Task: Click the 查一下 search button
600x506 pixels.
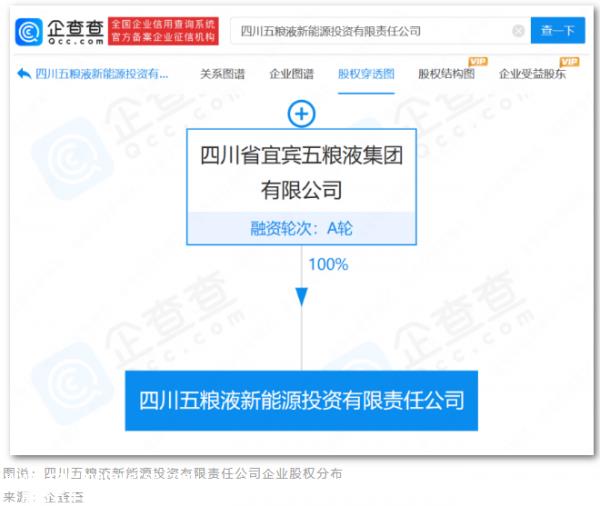Action: [558, 30]
